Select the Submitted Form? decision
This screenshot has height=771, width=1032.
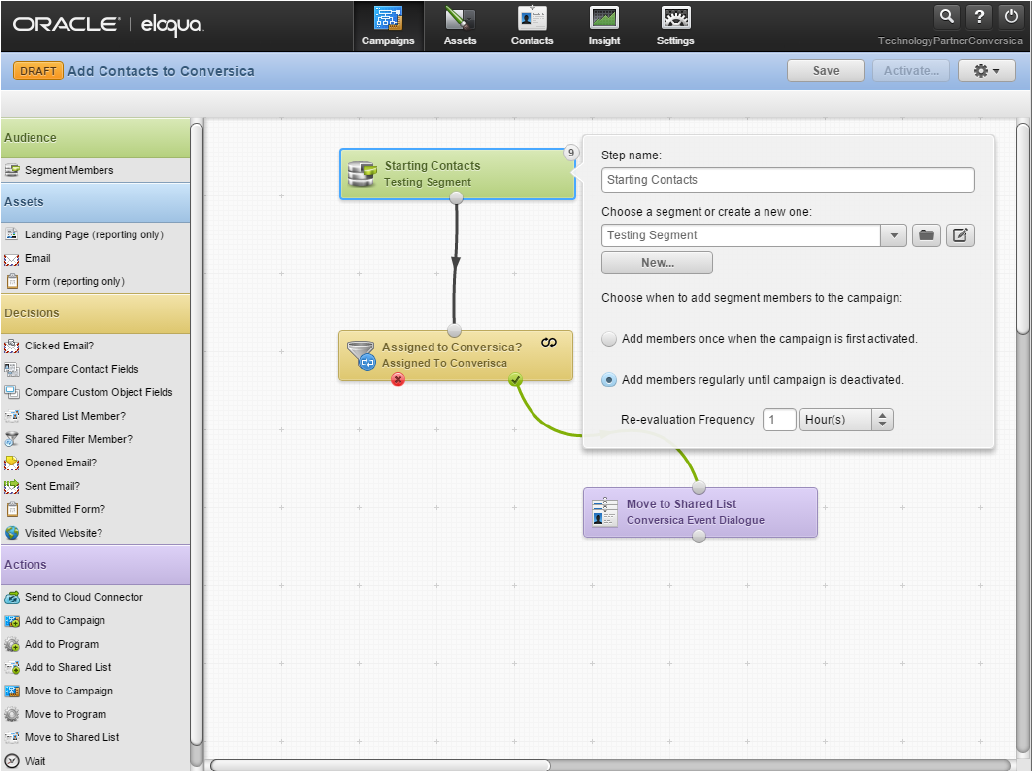tap(95, 509)
